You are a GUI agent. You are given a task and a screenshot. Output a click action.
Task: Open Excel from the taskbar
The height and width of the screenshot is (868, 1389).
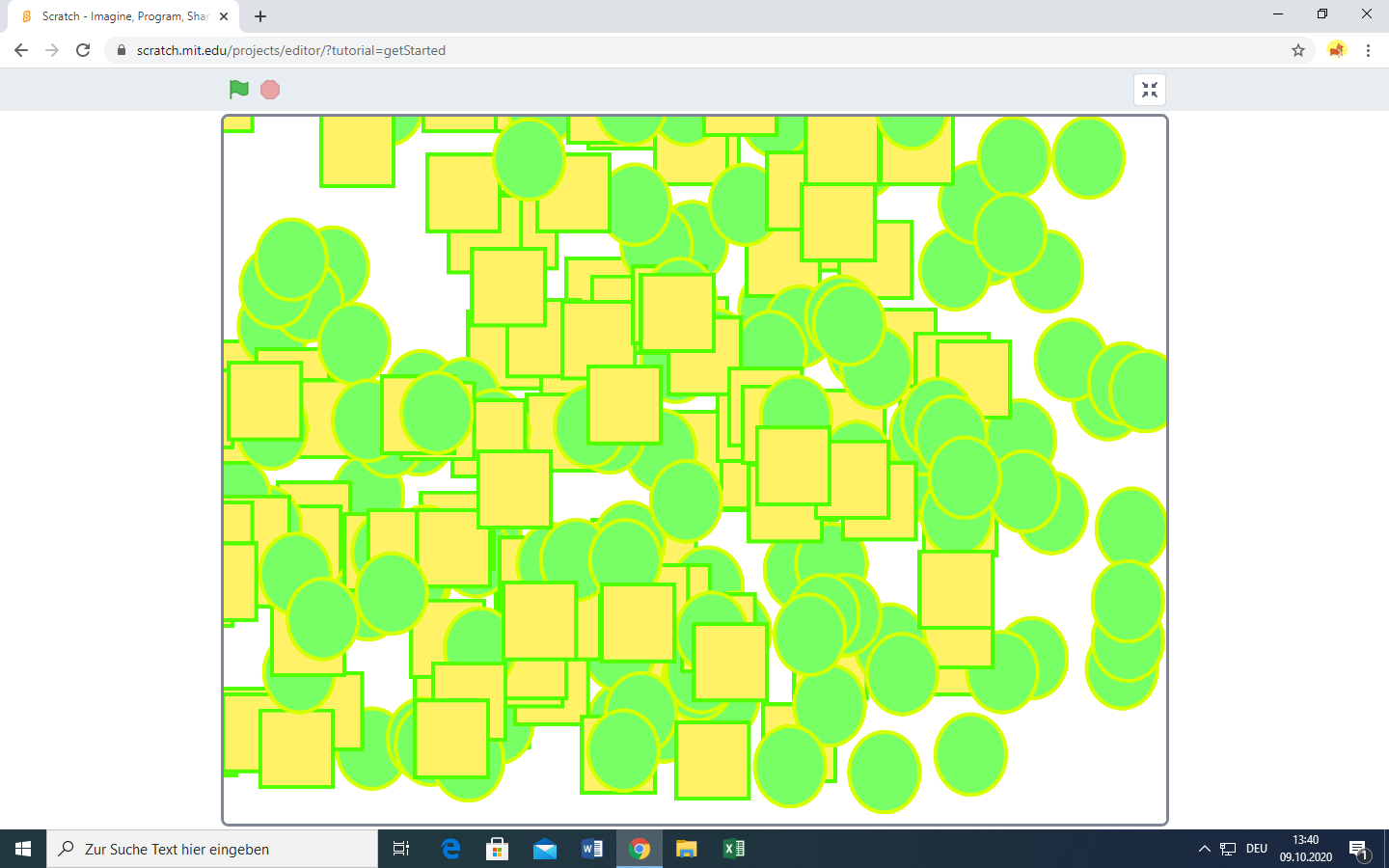click(734, 849)
